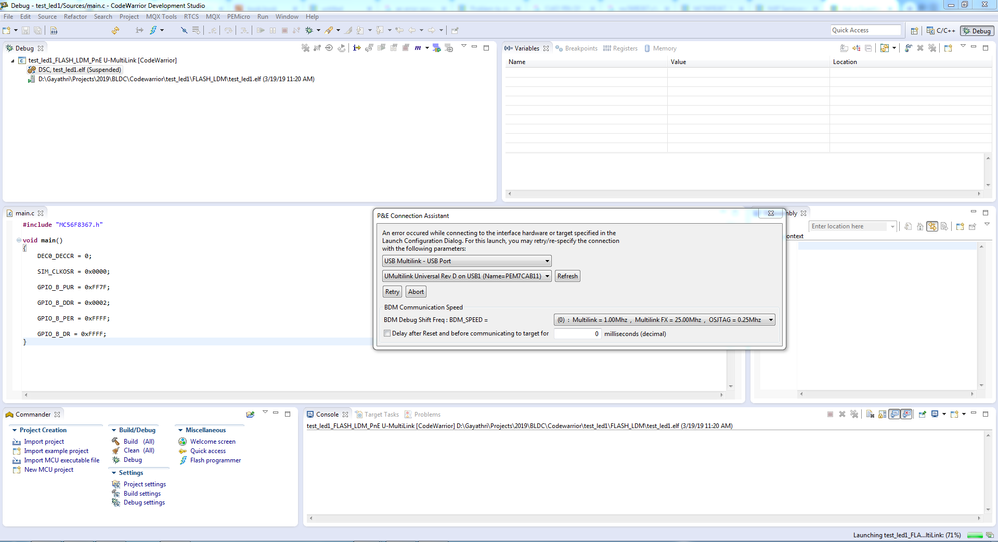Switch to Breakpoints tab
This screenshot has width=998, height=542.
point(577,48)
